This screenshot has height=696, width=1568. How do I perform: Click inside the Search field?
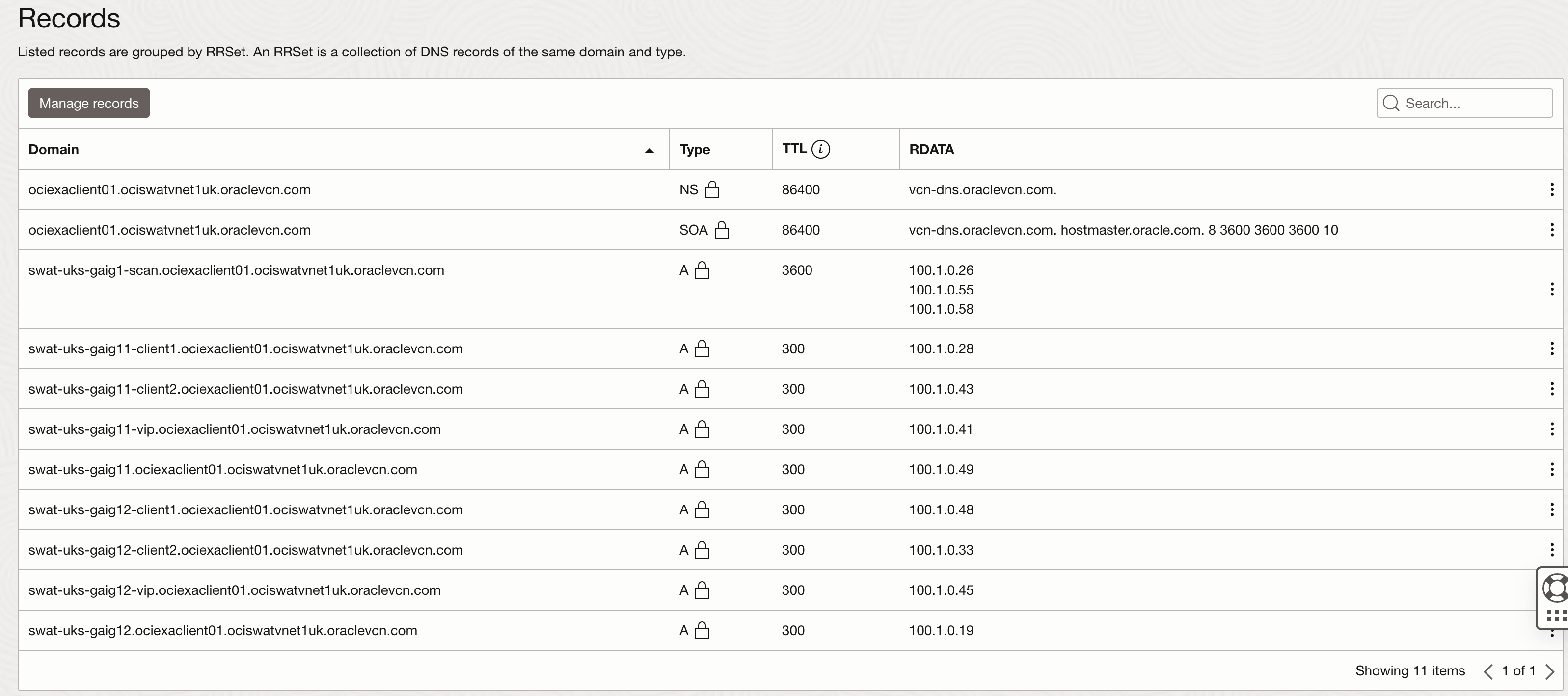click(1461, 103)
